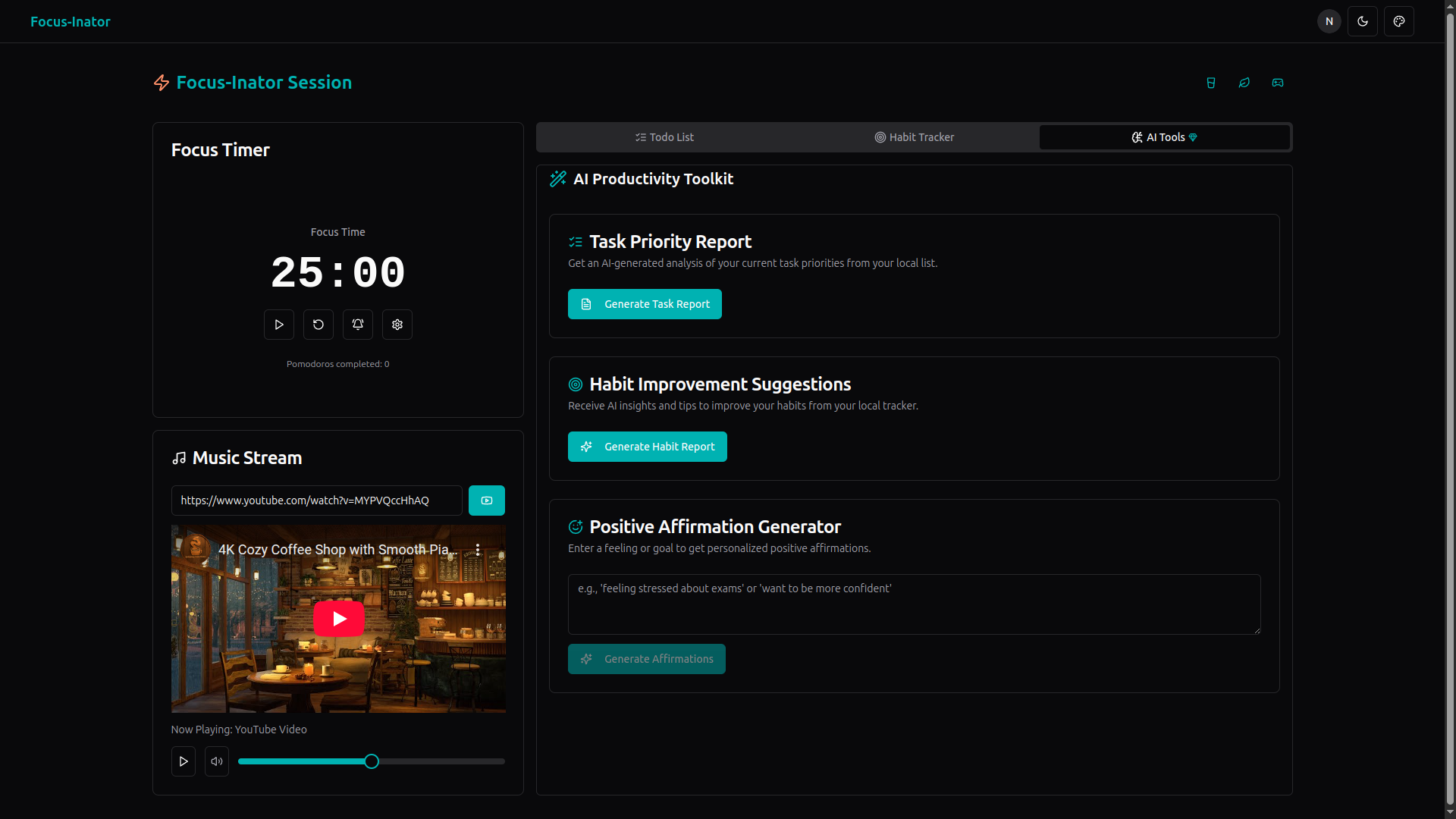Play the Cozy Coffee Shop video
1456x819 pixels.
(x=338, y=619)
